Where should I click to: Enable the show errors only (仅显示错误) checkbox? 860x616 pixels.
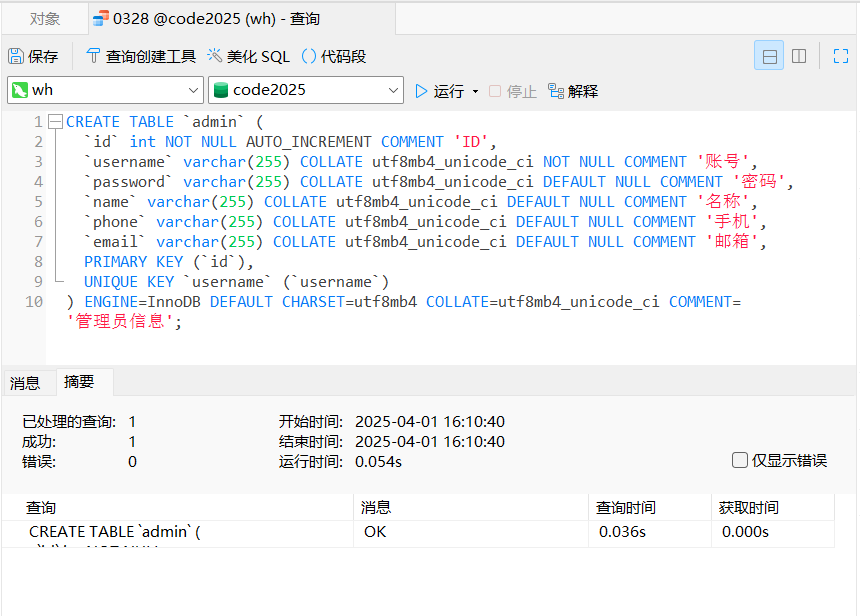[x=739, y=460]
